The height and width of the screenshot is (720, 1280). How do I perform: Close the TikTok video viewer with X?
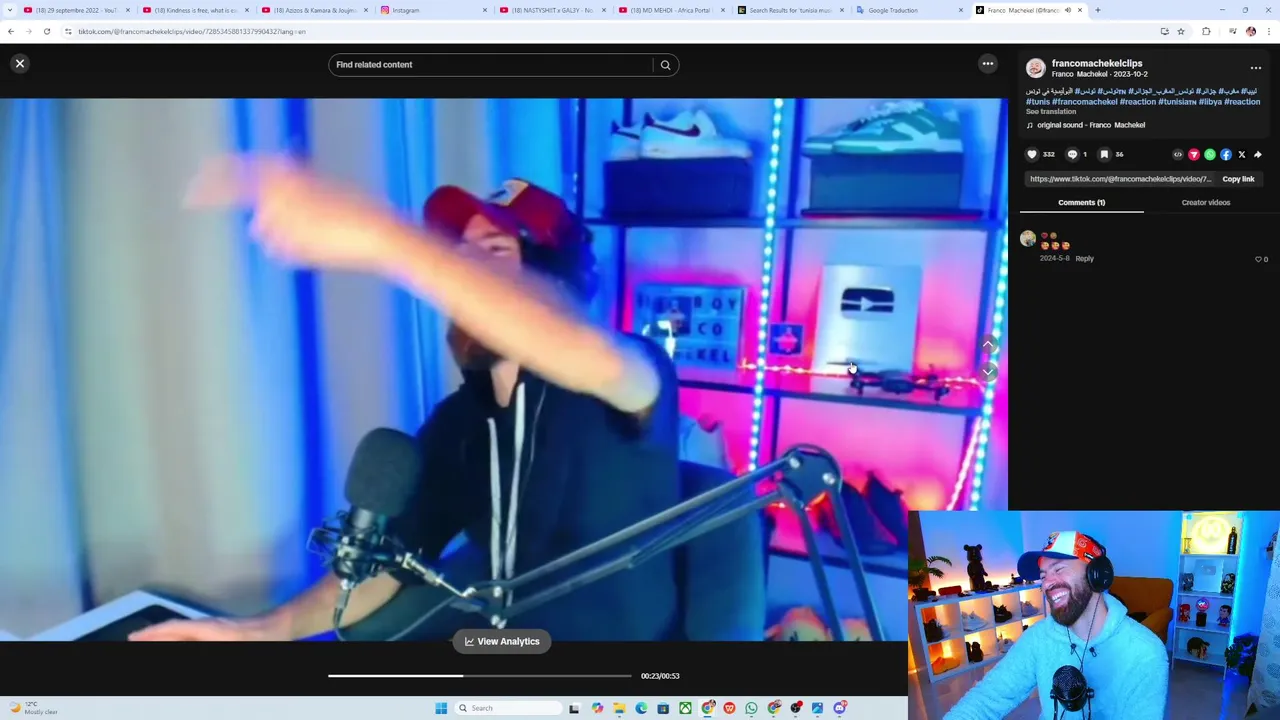point(19,64)
